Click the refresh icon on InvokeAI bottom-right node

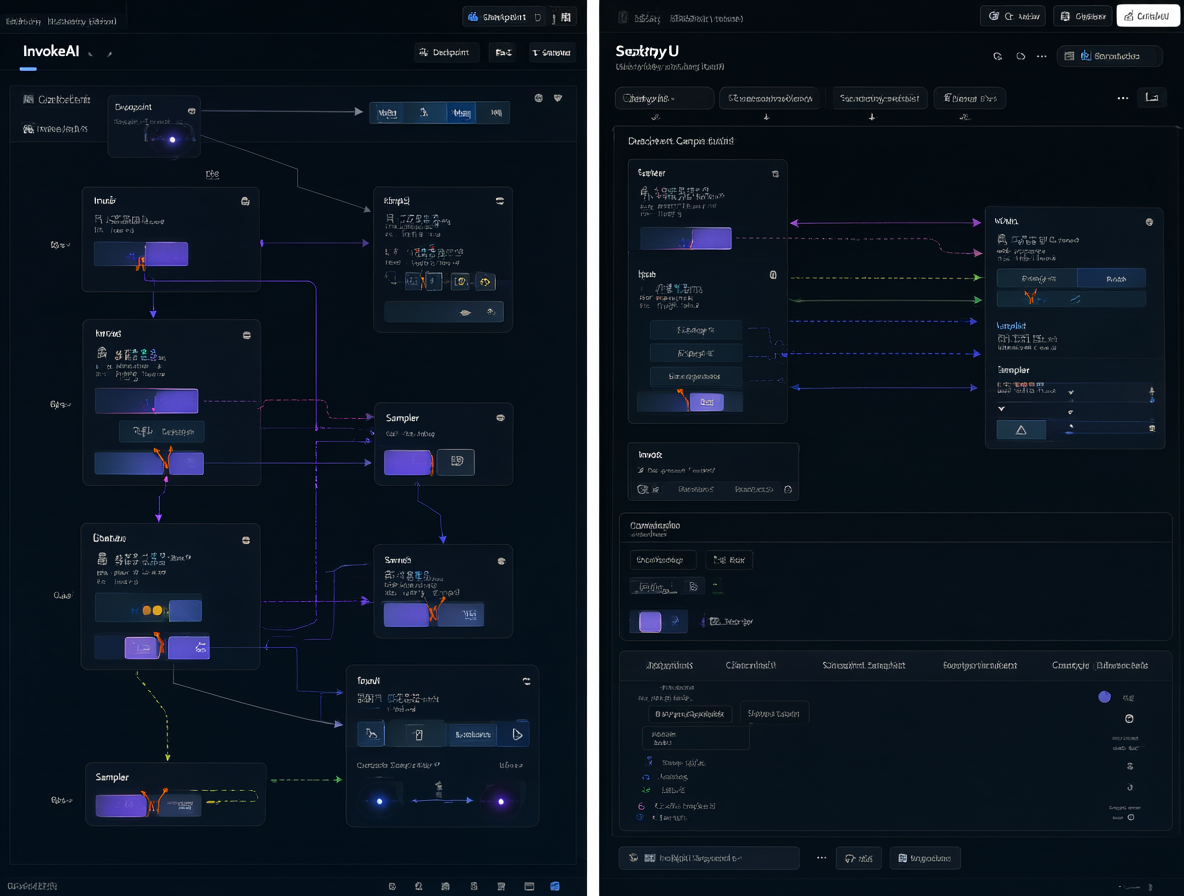pyautogui.click(x=526, y=681)
